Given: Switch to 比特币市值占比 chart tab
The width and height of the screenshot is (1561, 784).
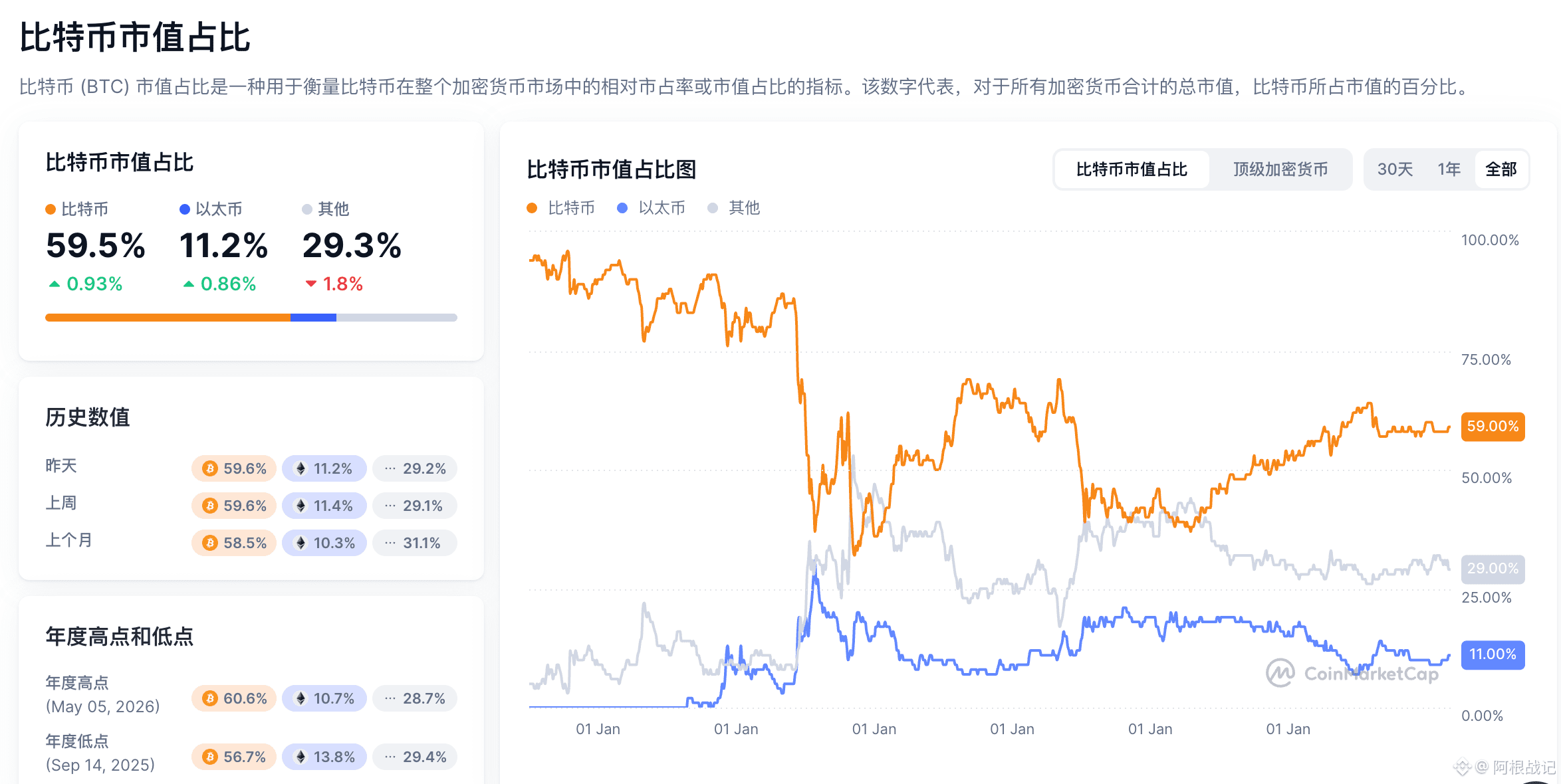Looking at the screenshot, I should point(1132,169).
